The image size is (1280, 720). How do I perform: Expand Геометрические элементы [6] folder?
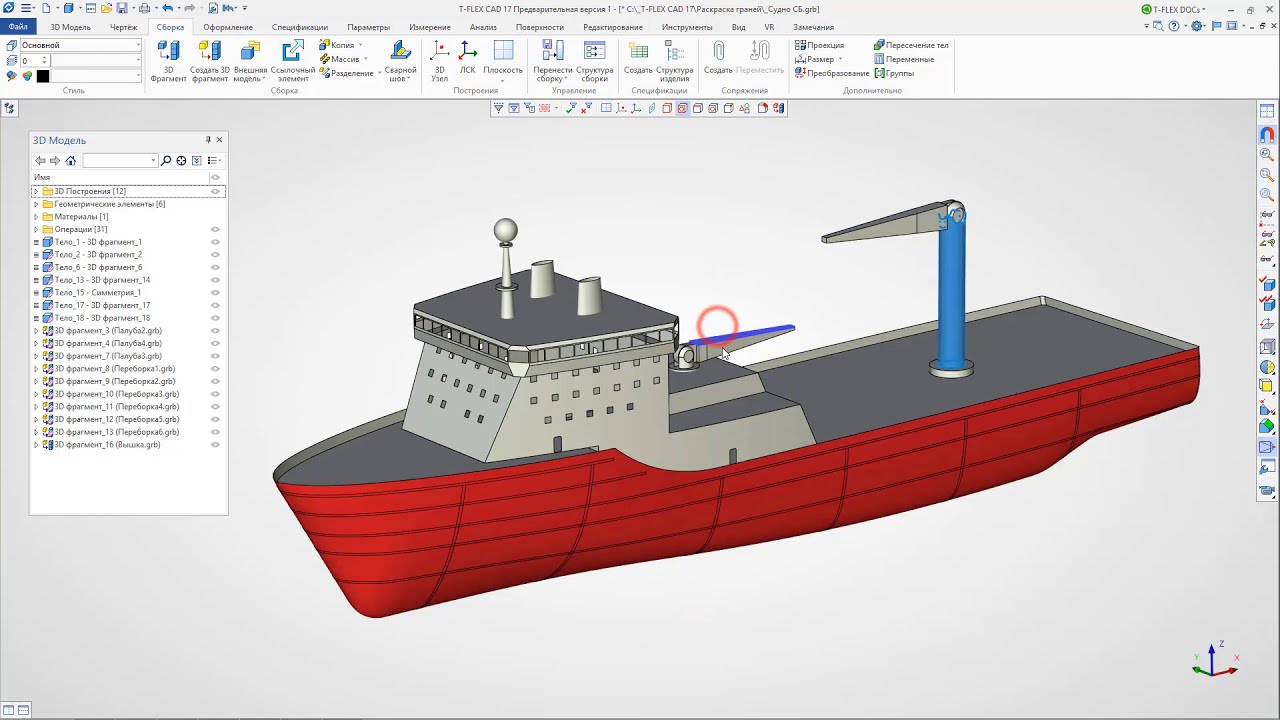coord(36,204)
